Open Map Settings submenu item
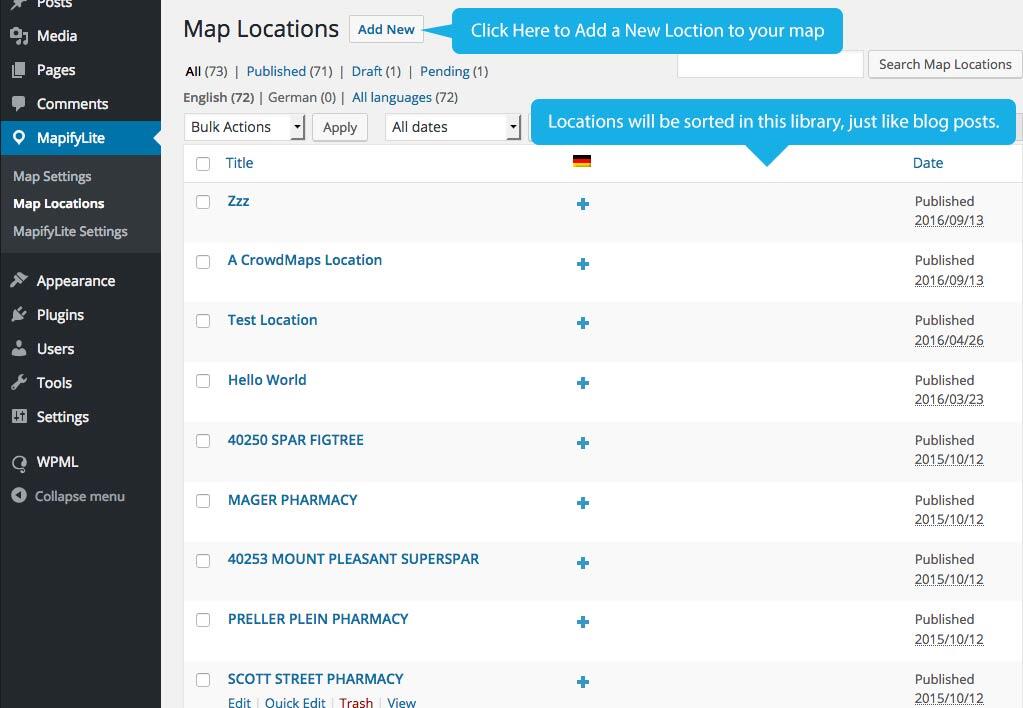Image resolution: width=1023 pixels, height=708 pixels. tap(52, 176)
